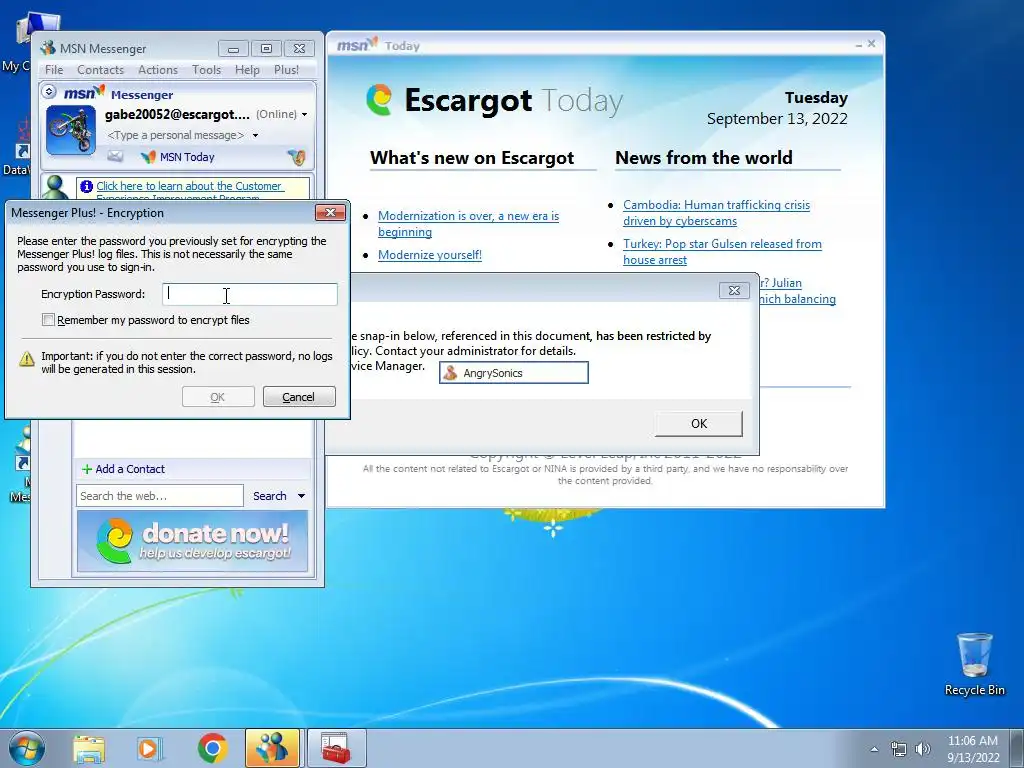Click gabe20052's motorbike display picture
The height and width of the screenshot is (768, 1024).
pyautogui.click(x=71, y=131)
